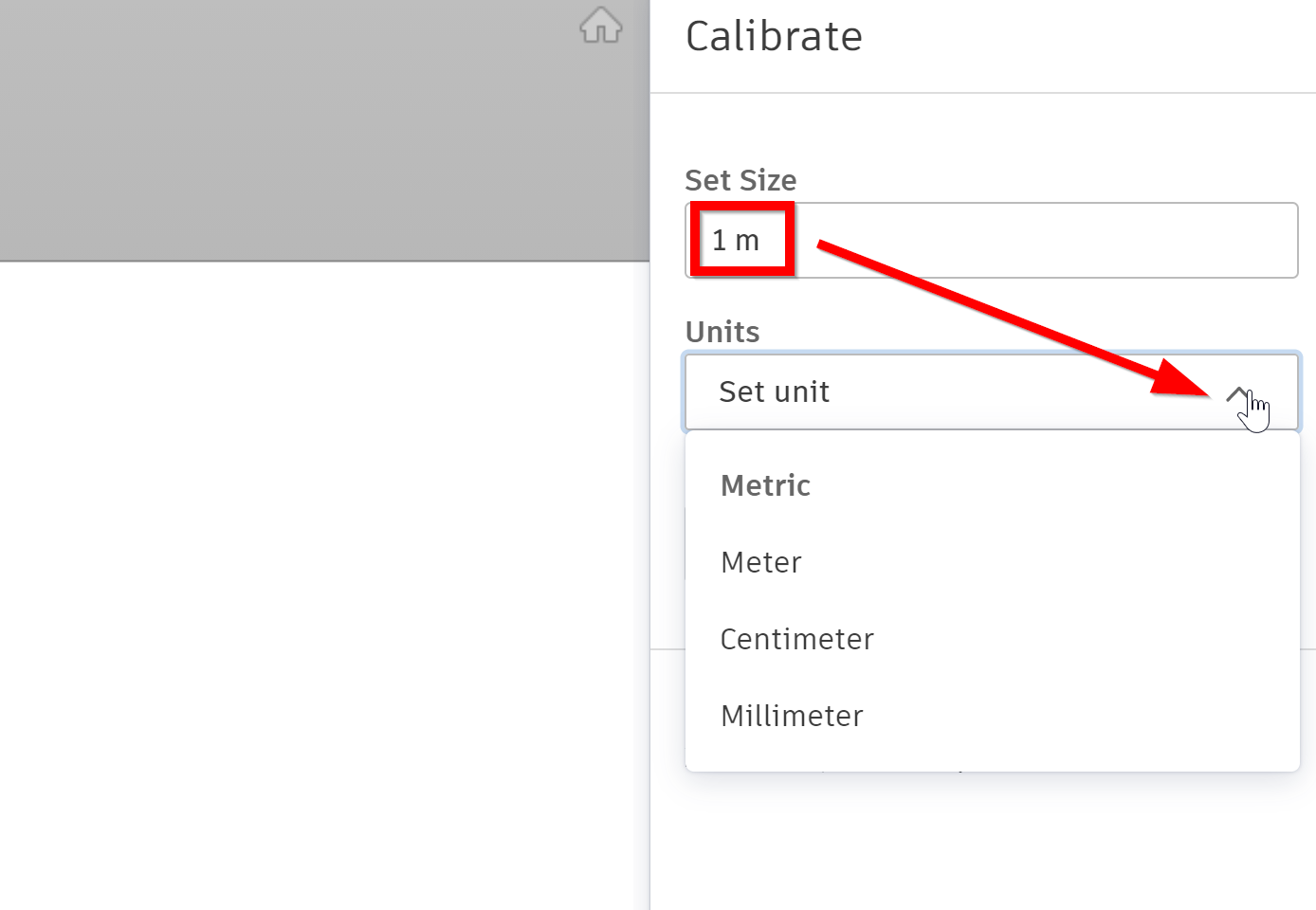Image resolution: width=1316 pixels, height=910 pixels.
Task: Select the highlighted Set unit text
Action: point(775,391)
